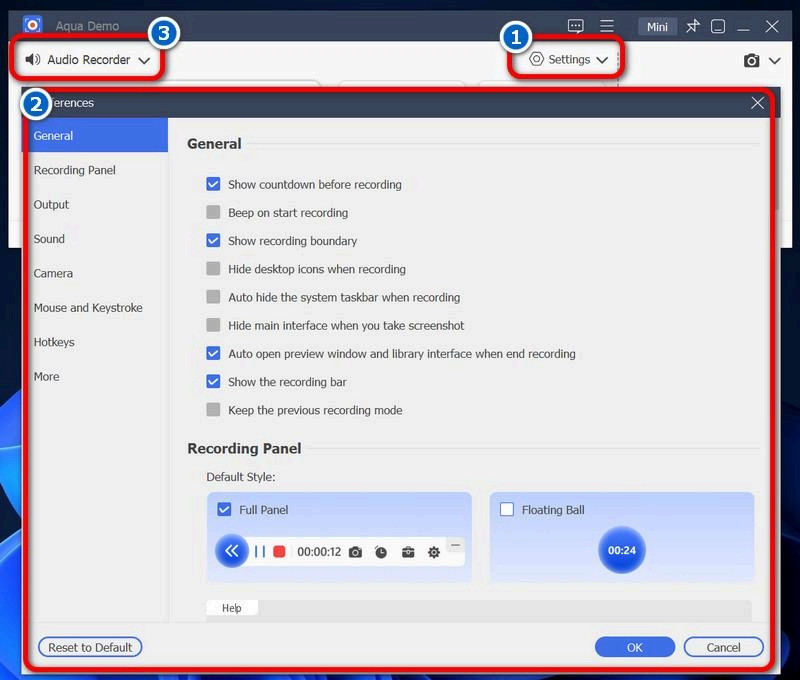The width and height of the screenshot is (800, 680).
Task: Expand the screenshot options chevron
Action: 774,61
